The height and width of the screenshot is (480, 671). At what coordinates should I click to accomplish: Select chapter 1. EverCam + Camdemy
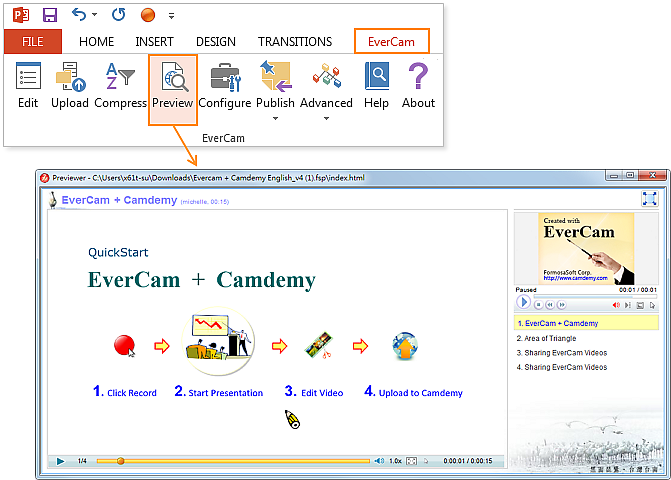586,323
